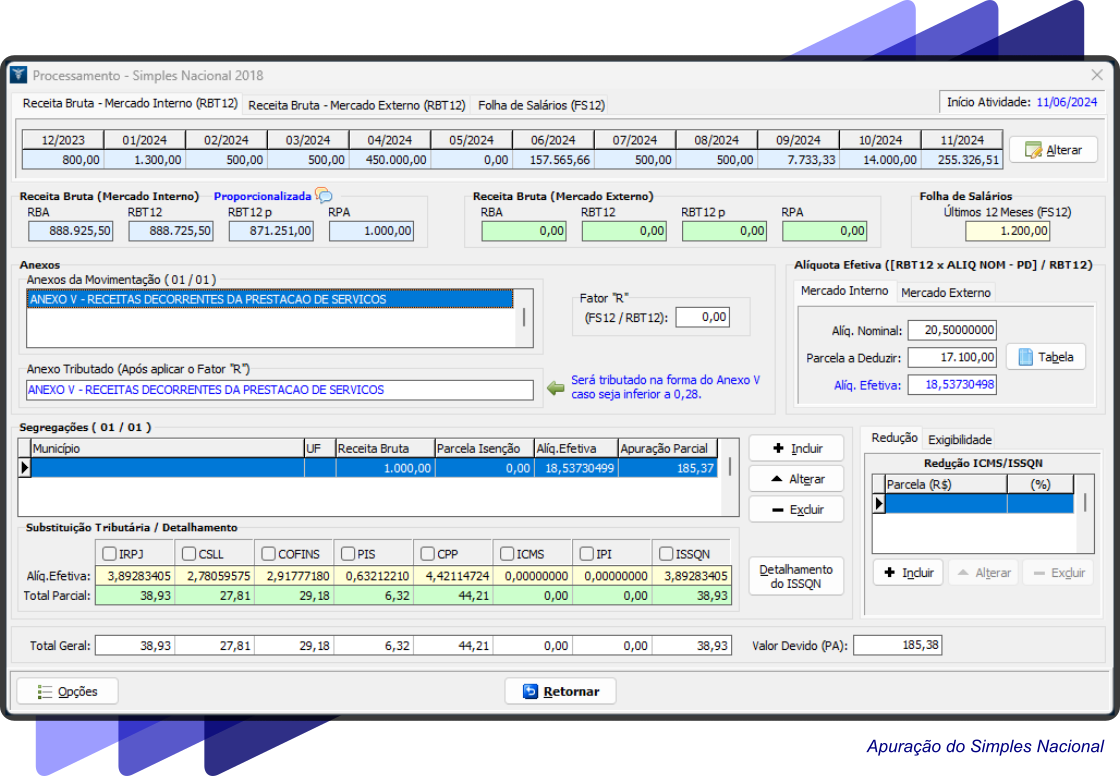Viewport: 1120px width, 776px height.
Task: Click the Fator R input field
Action: coord(702,317)
